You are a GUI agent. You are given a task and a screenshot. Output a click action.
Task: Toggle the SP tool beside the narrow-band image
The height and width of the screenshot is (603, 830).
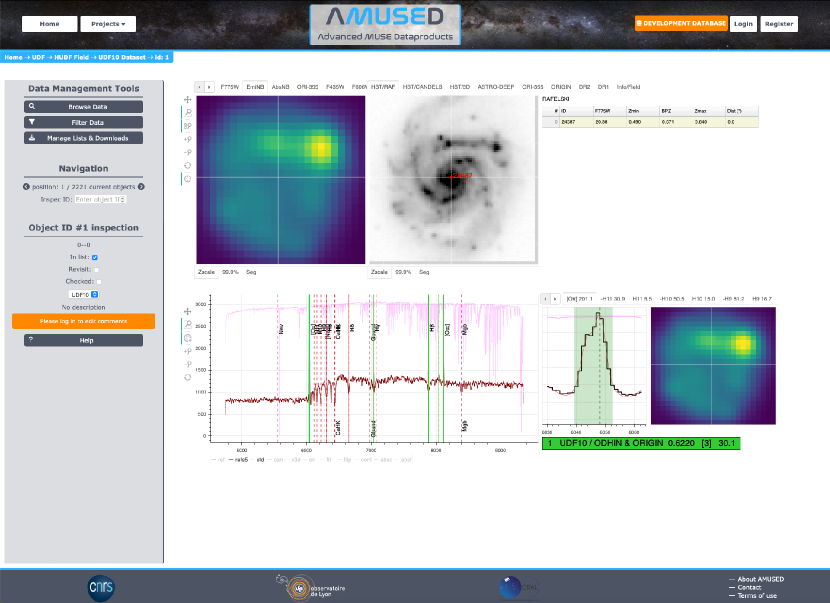[187, 126]
